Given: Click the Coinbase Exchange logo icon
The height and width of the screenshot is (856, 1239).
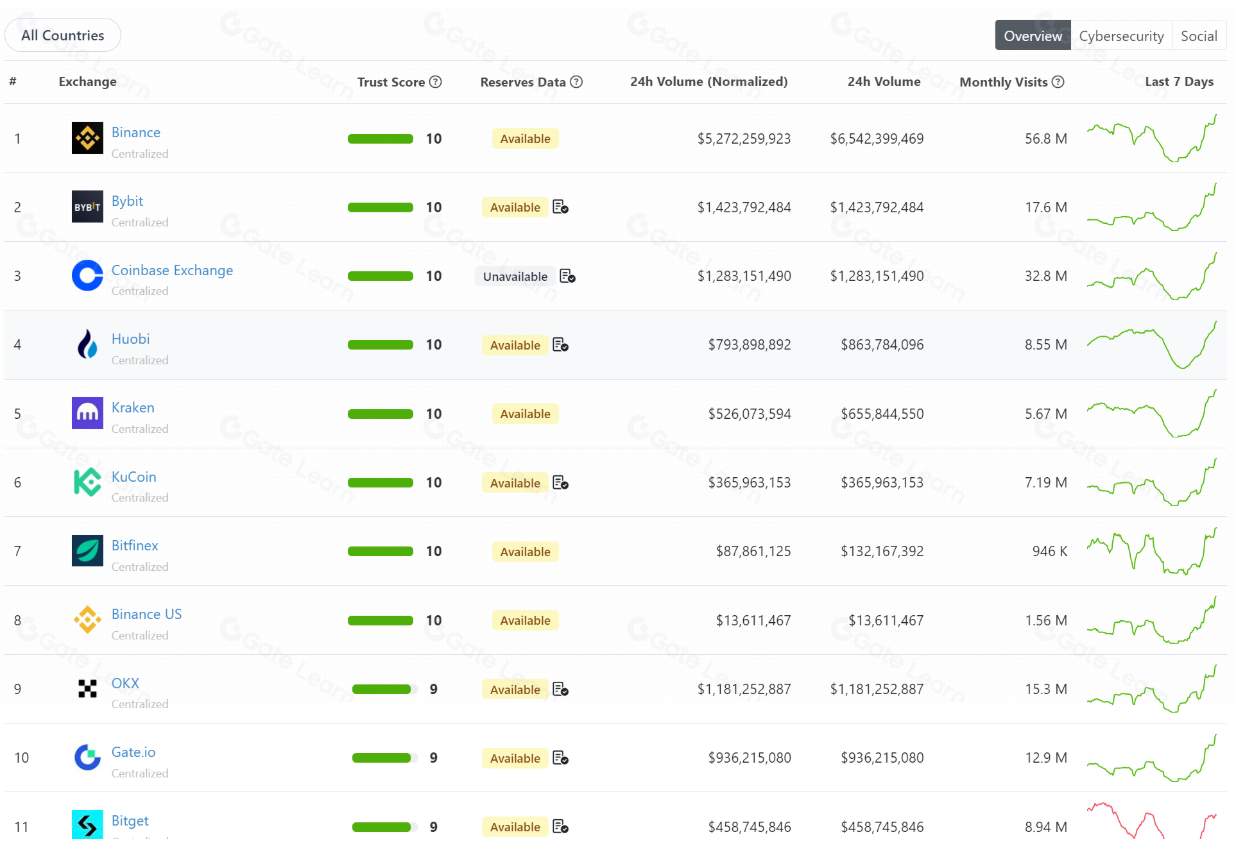Looking at the screenshot, I should (x=87, y=276).
